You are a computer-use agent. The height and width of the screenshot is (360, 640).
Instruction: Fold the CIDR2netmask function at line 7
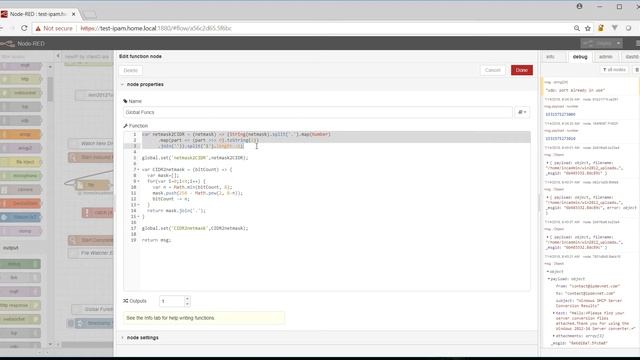point(138,169)
